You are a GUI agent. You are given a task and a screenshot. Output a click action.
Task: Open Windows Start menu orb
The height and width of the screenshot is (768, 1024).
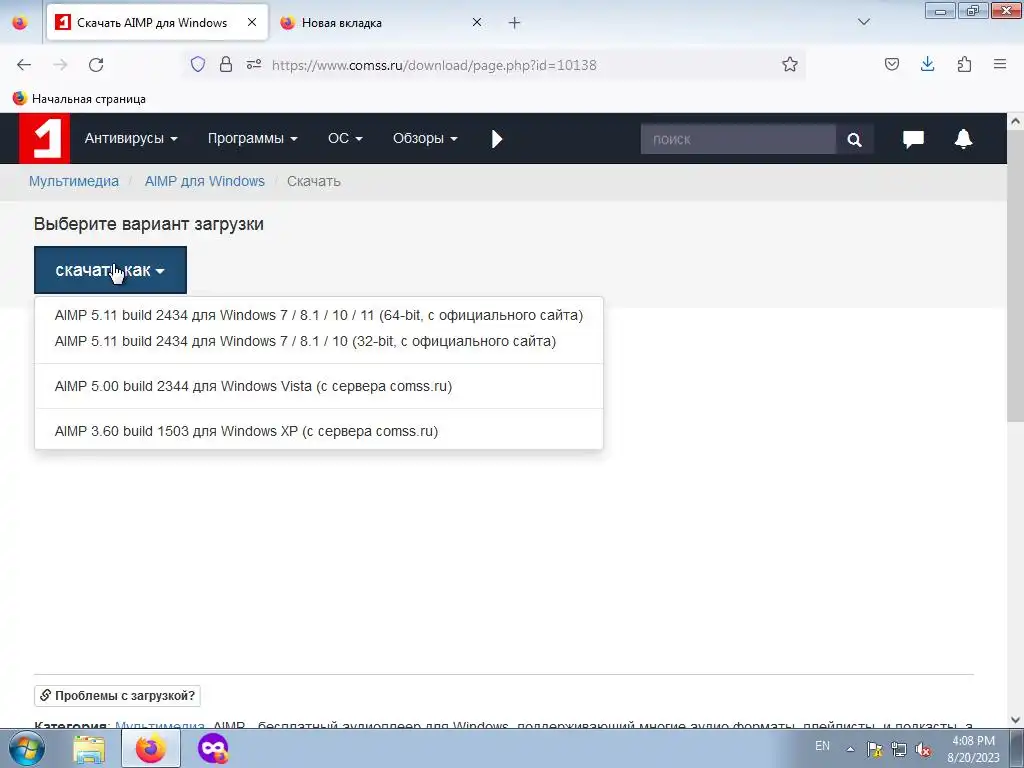[x=26, y=748]
